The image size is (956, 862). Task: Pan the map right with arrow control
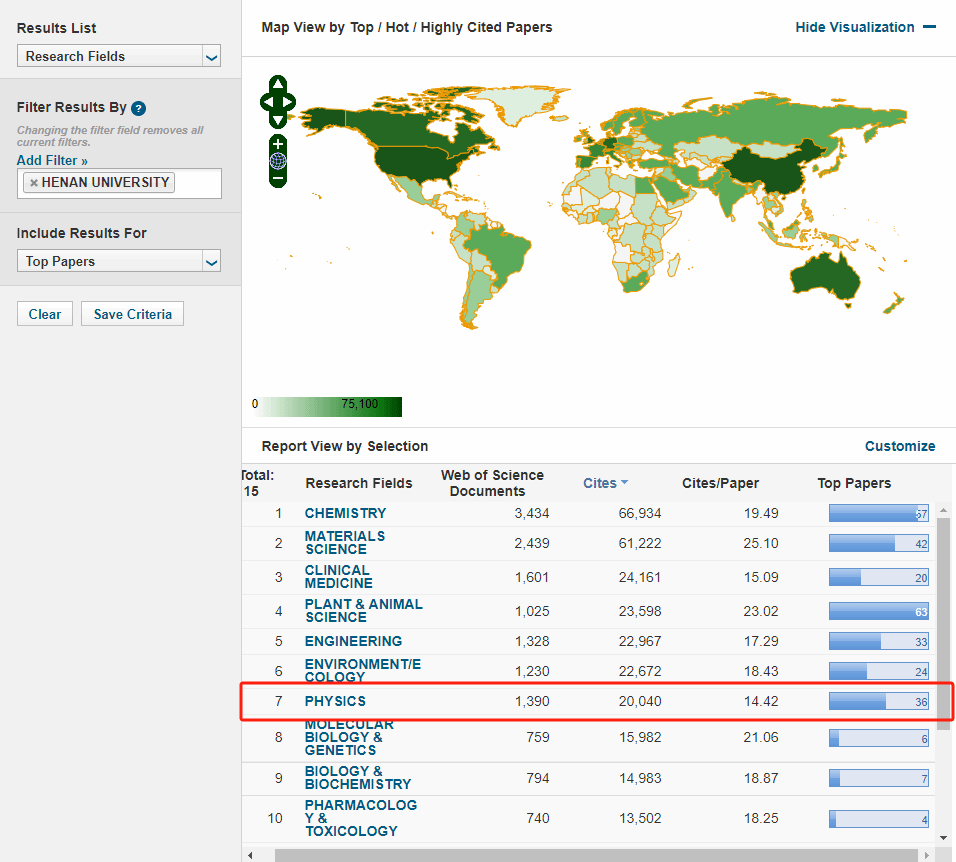[290, 101]
